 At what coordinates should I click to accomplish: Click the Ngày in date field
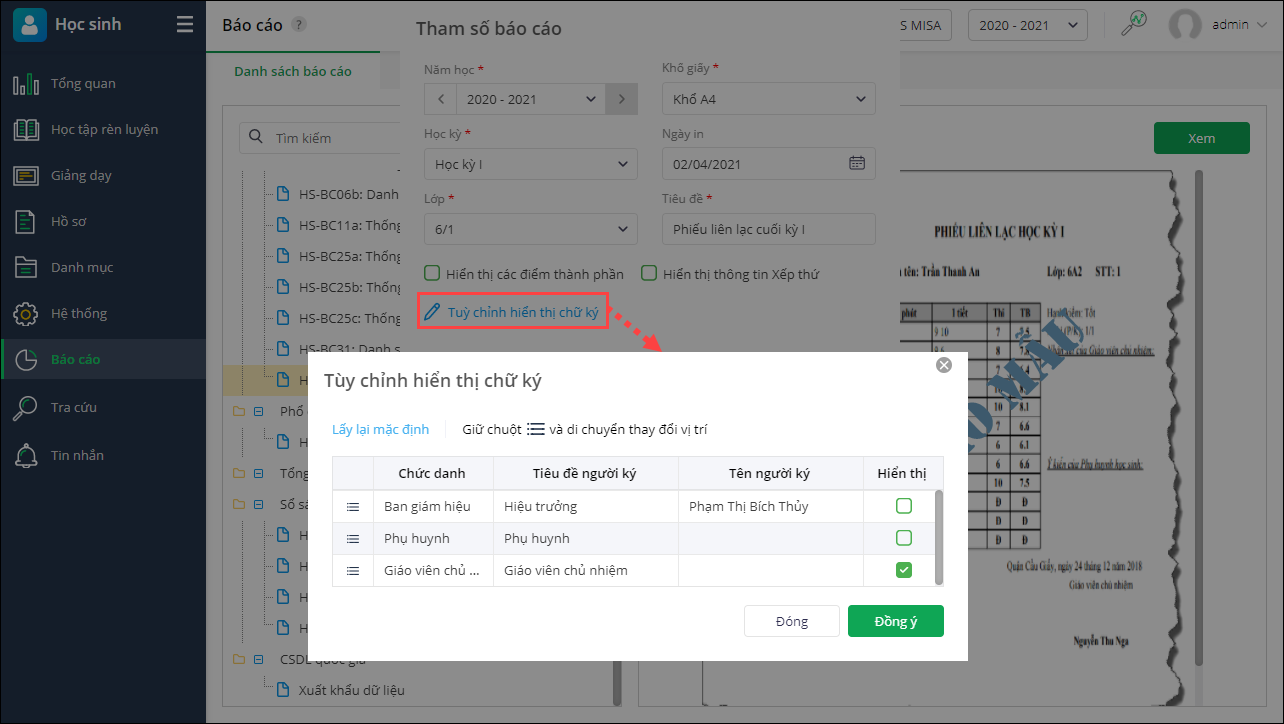(768, 164)
